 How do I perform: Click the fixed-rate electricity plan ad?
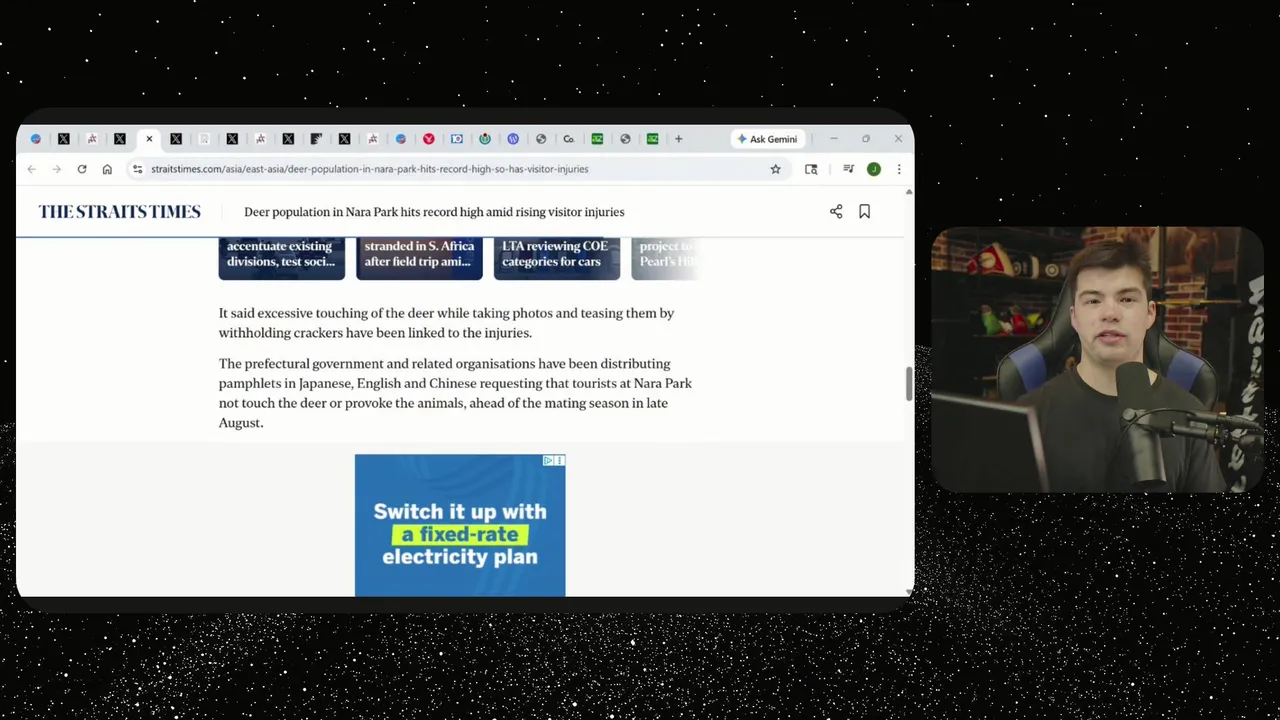pyautogui.click(x=460, y=526)
